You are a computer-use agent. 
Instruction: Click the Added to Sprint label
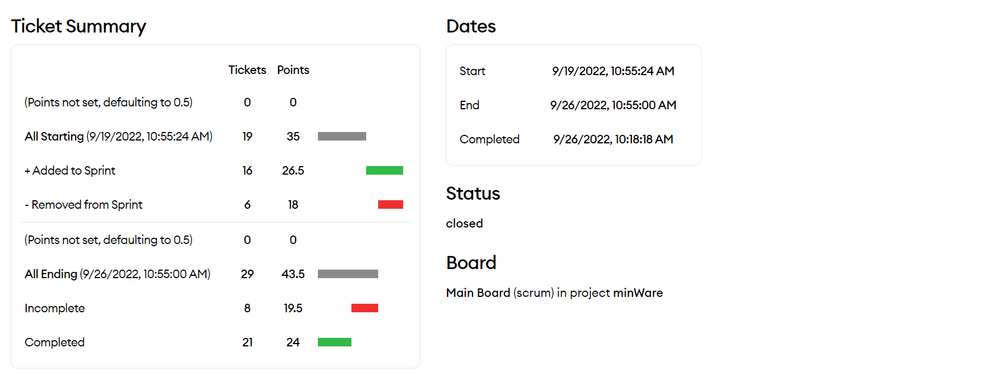click(x=70, y=171)
